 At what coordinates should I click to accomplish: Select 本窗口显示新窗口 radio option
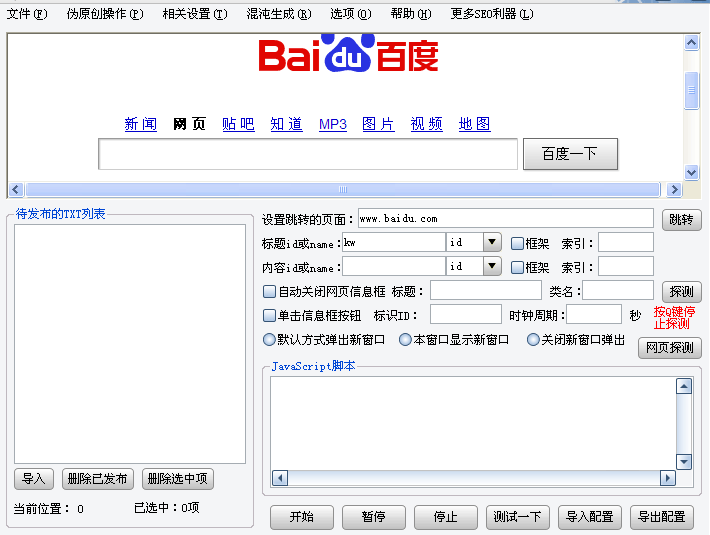pyautogui.click(x=405, y=339)
